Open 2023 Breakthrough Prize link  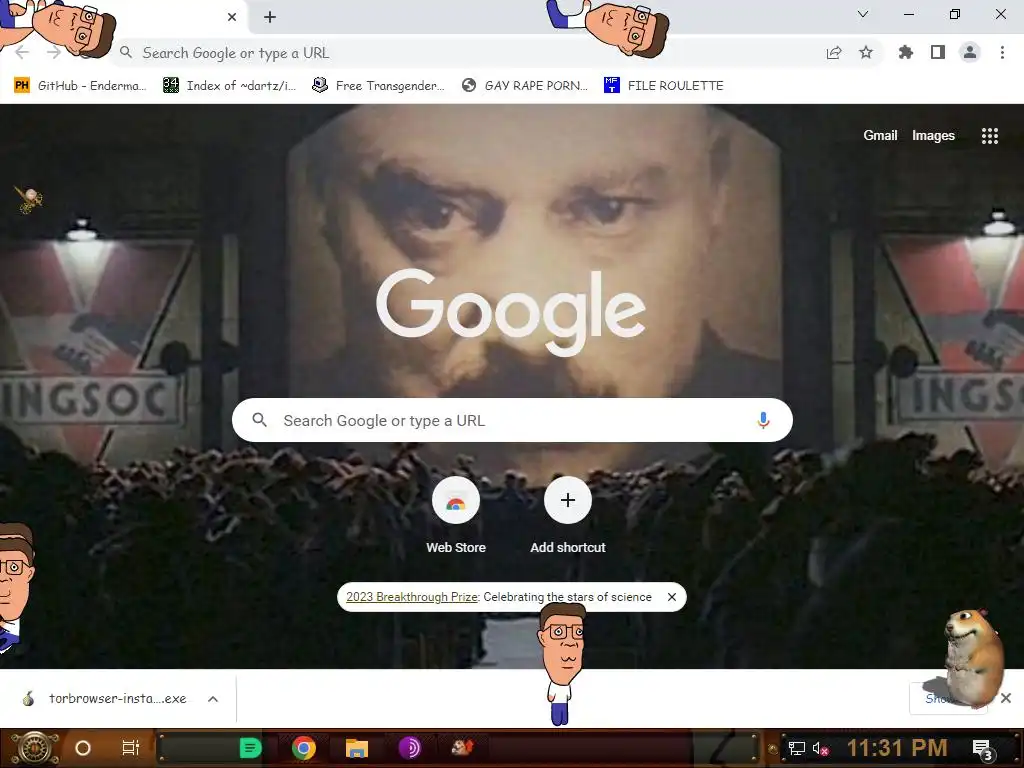(412, 597)
